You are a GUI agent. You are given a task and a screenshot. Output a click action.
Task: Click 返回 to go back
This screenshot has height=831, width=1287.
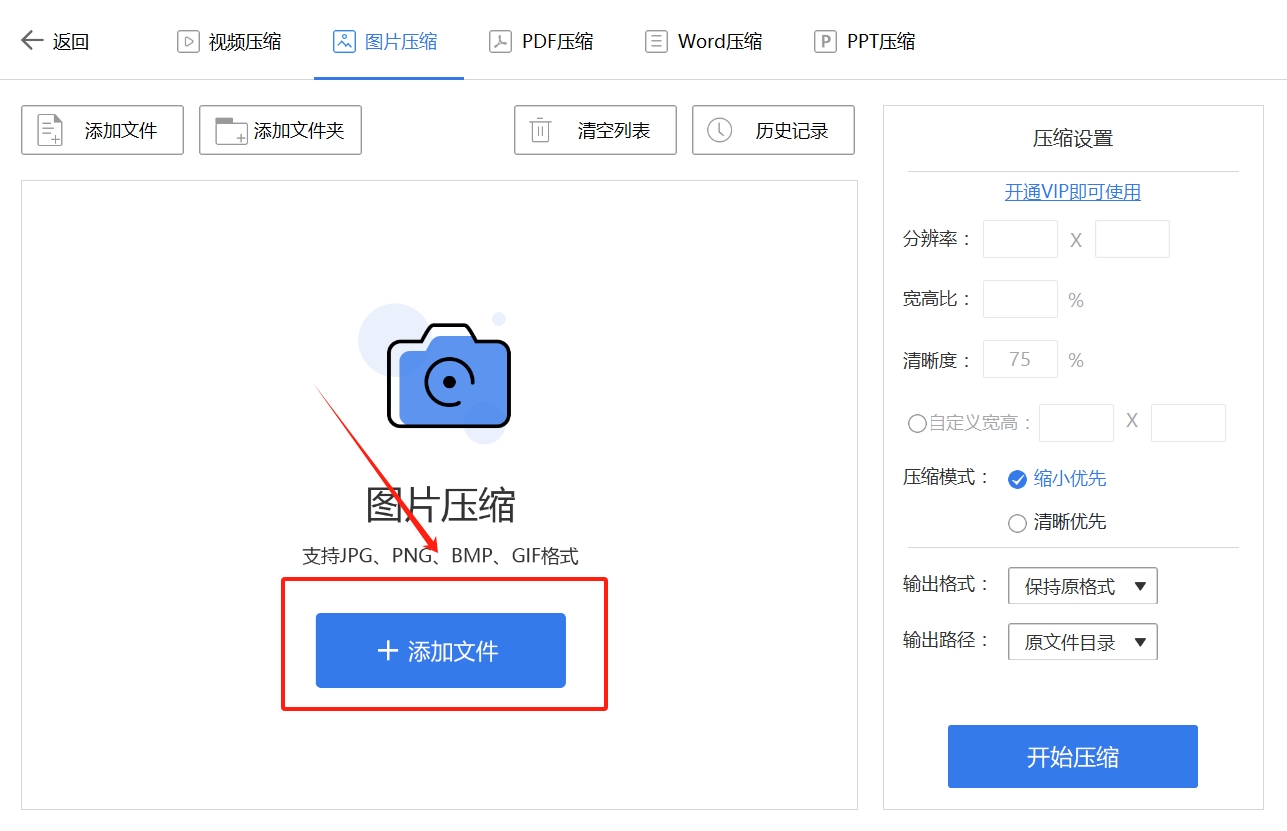[x=55, y=41]
